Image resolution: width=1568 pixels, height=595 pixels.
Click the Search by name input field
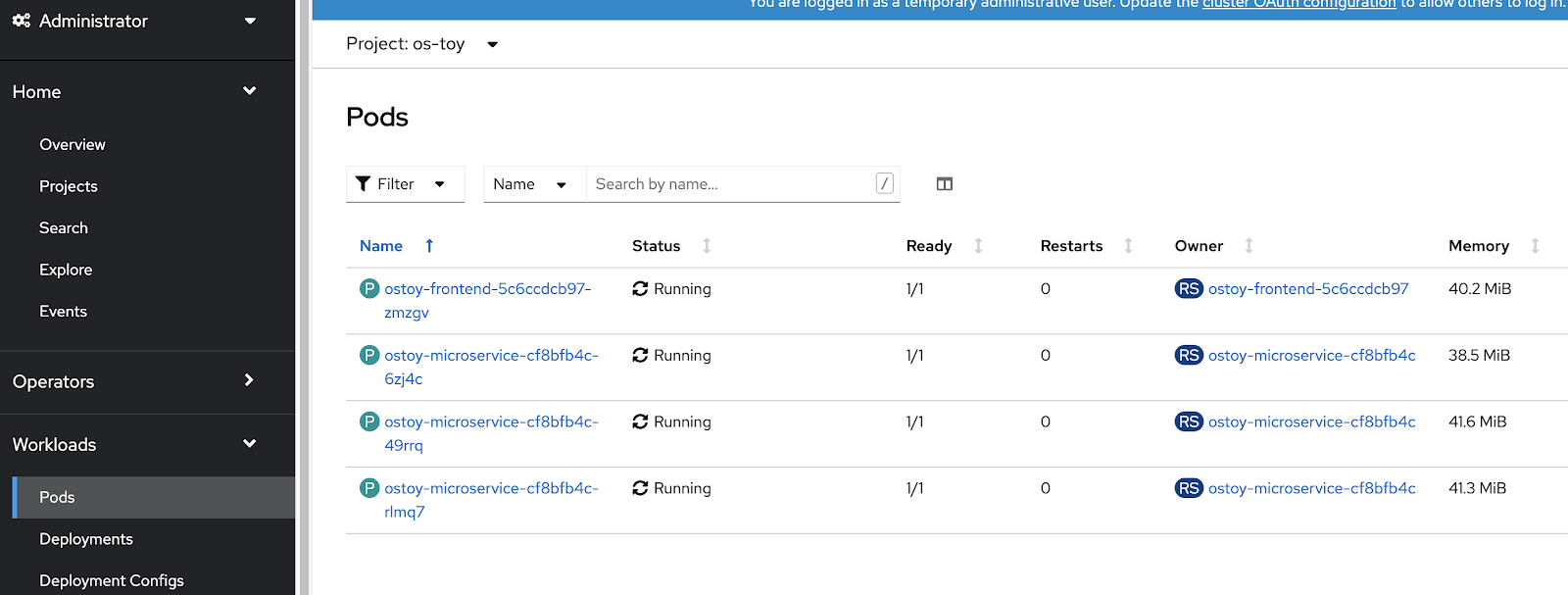730,184
